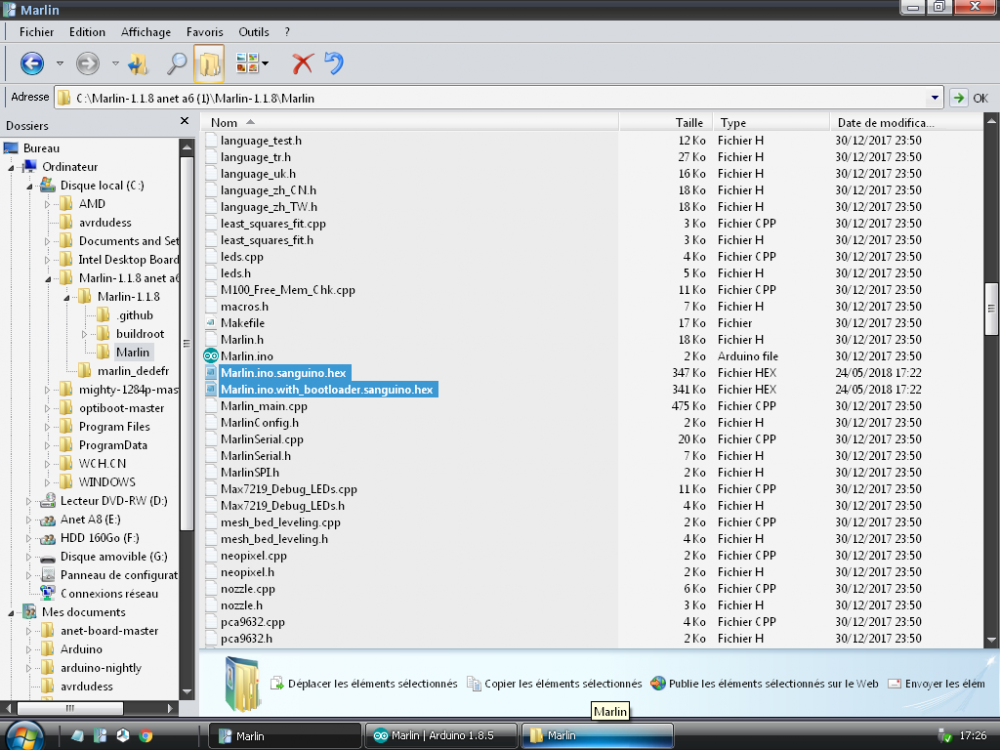The image size is (1000, 750).
Task: Click the Back navigation arrow
Action: 32,63
